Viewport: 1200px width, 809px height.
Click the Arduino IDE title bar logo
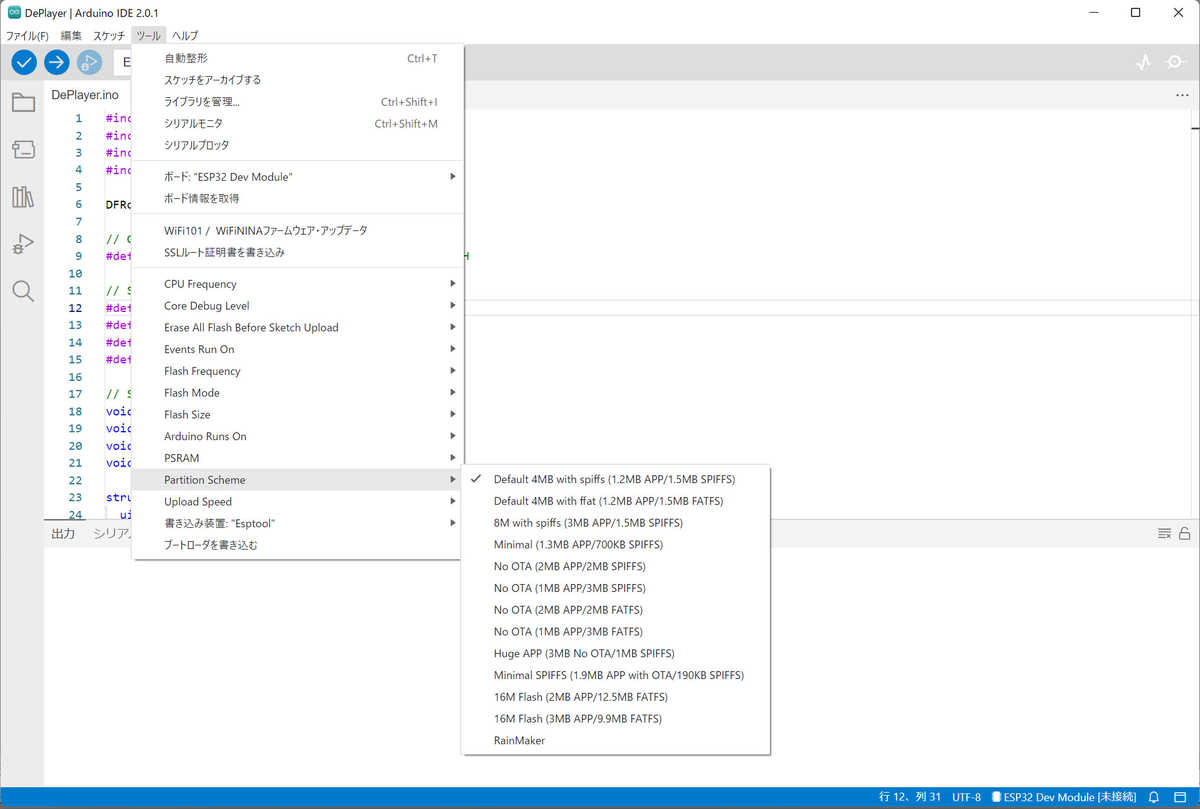pos(14,12)
